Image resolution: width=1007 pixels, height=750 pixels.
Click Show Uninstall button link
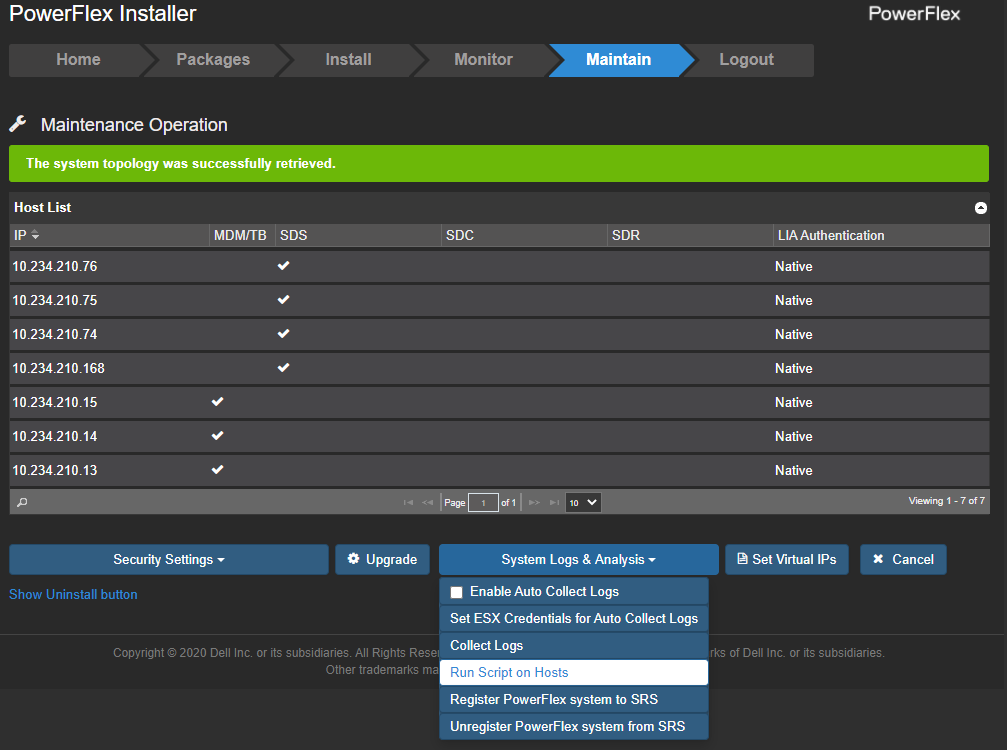[73, 594]
